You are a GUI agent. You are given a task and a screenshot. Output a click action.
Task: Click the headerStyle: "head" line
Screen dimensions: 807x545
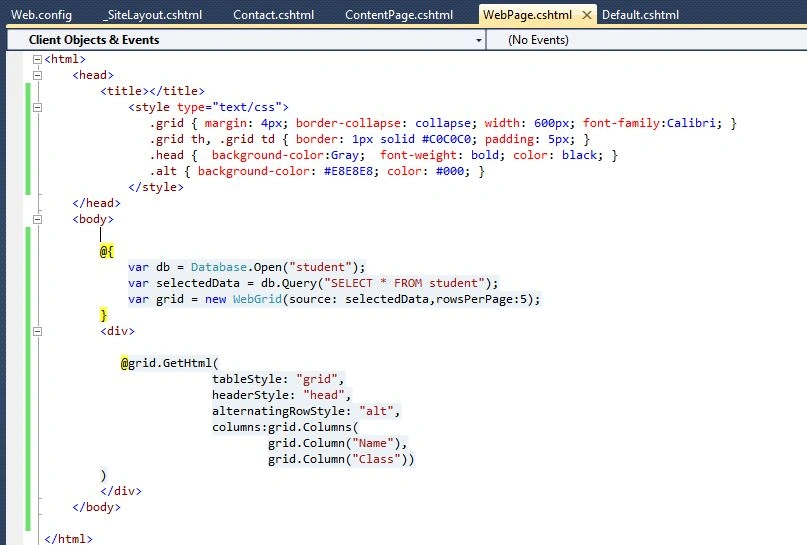282,395
